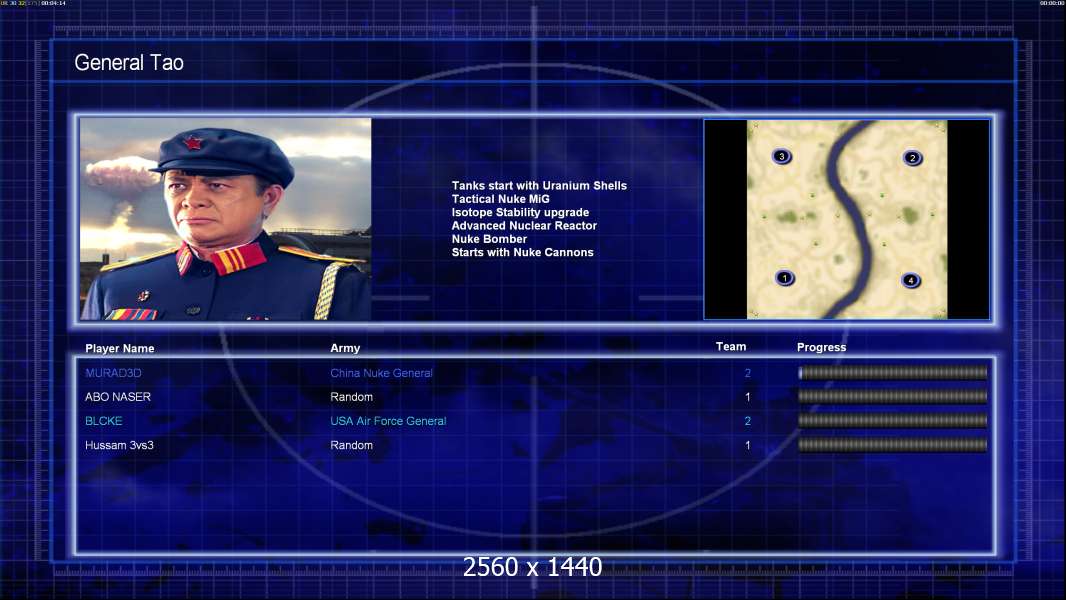
Task: Click Hussam 3vs3's team number 1
Action: [x=748, y=445]
